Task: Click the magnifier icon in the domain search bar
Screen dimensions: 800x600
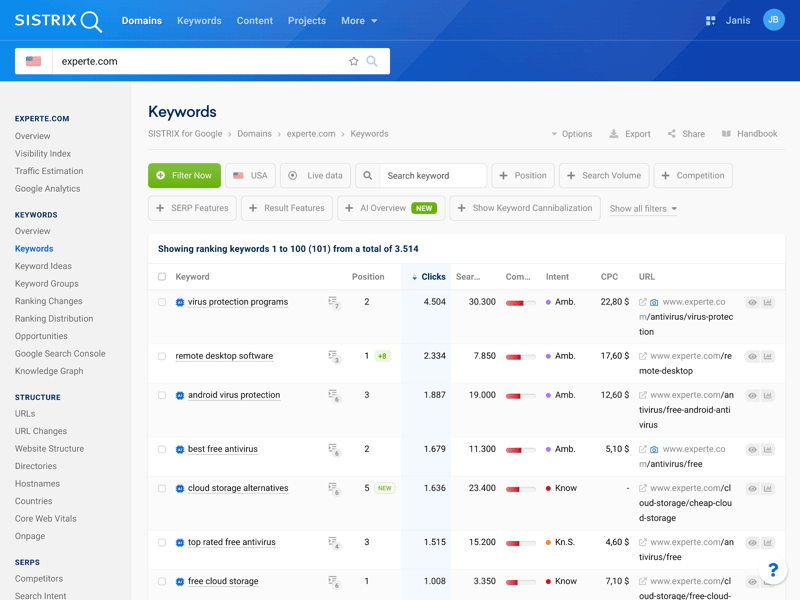Action: (372, 61)
